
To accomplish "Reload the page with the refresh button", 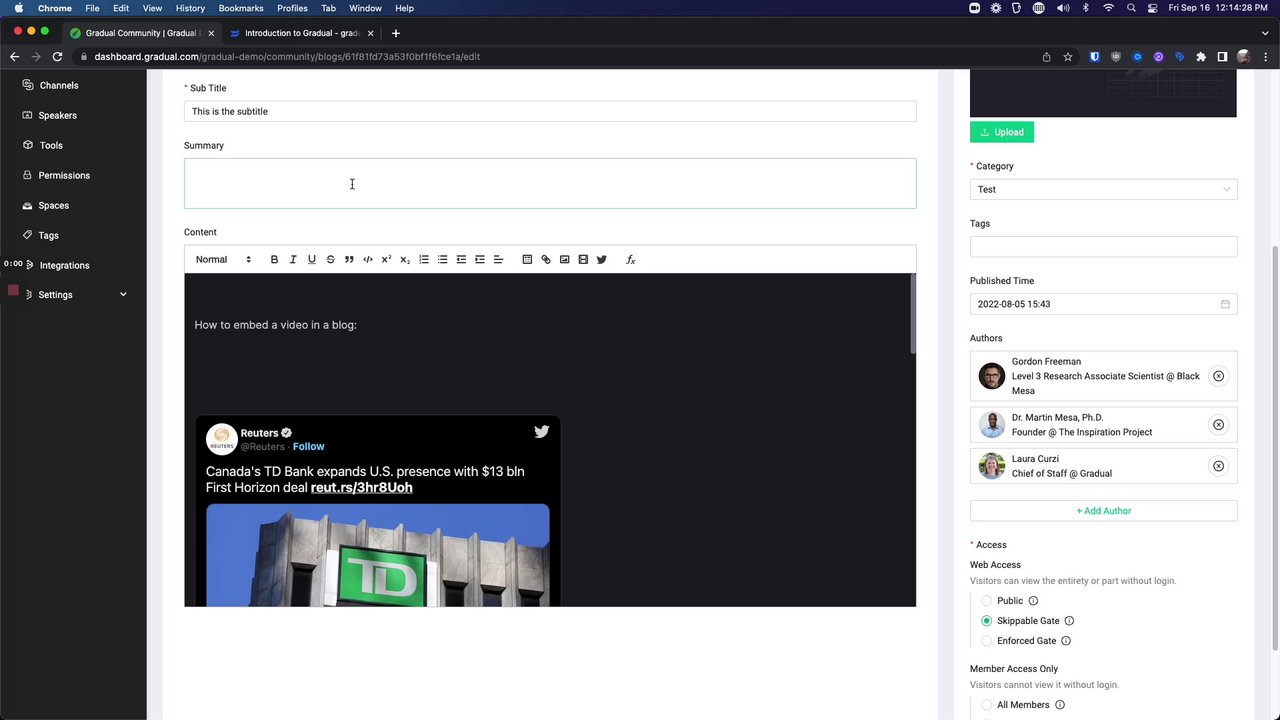I will pyautogui.click(x=57, y=57).
